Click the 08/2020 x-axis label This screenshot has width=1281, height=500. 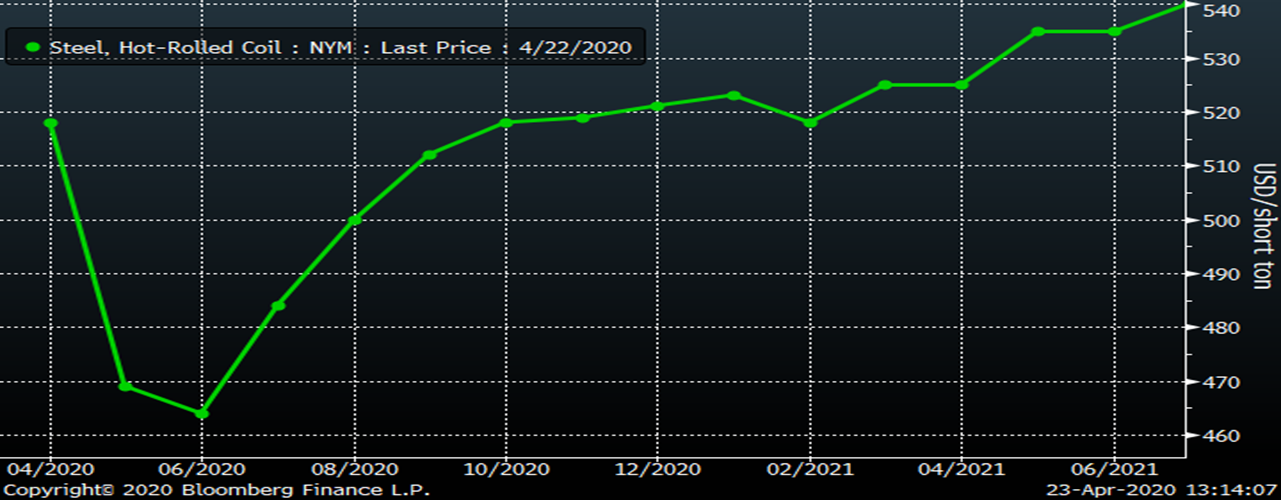[355, 469]
